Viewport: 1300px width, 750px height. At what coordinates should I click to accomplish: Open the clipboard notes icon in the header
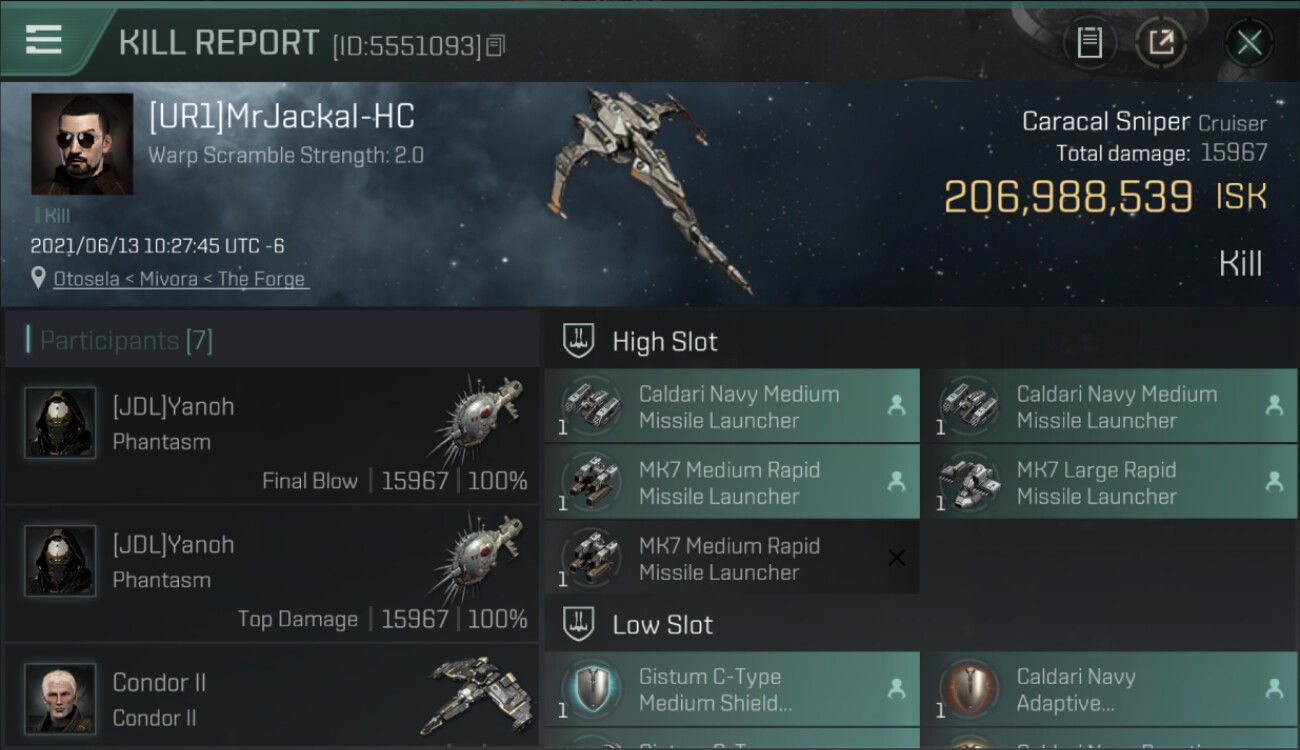[x=1089, y=43]
